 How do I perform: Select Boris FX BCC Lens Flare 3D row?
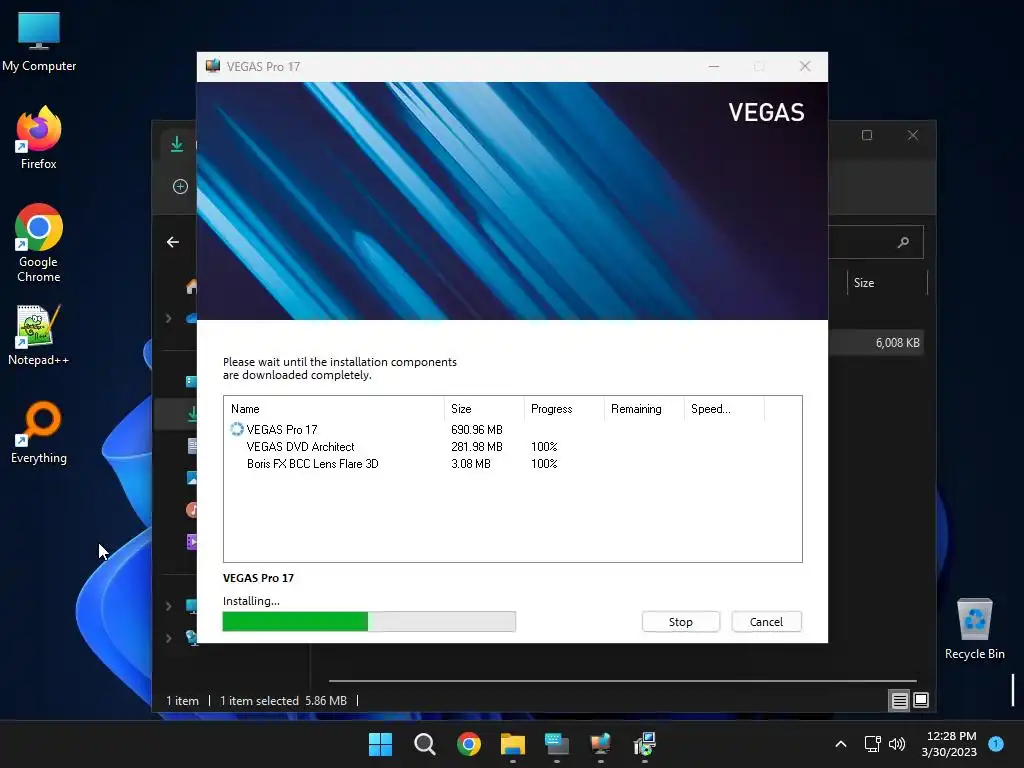coord(513,464)
